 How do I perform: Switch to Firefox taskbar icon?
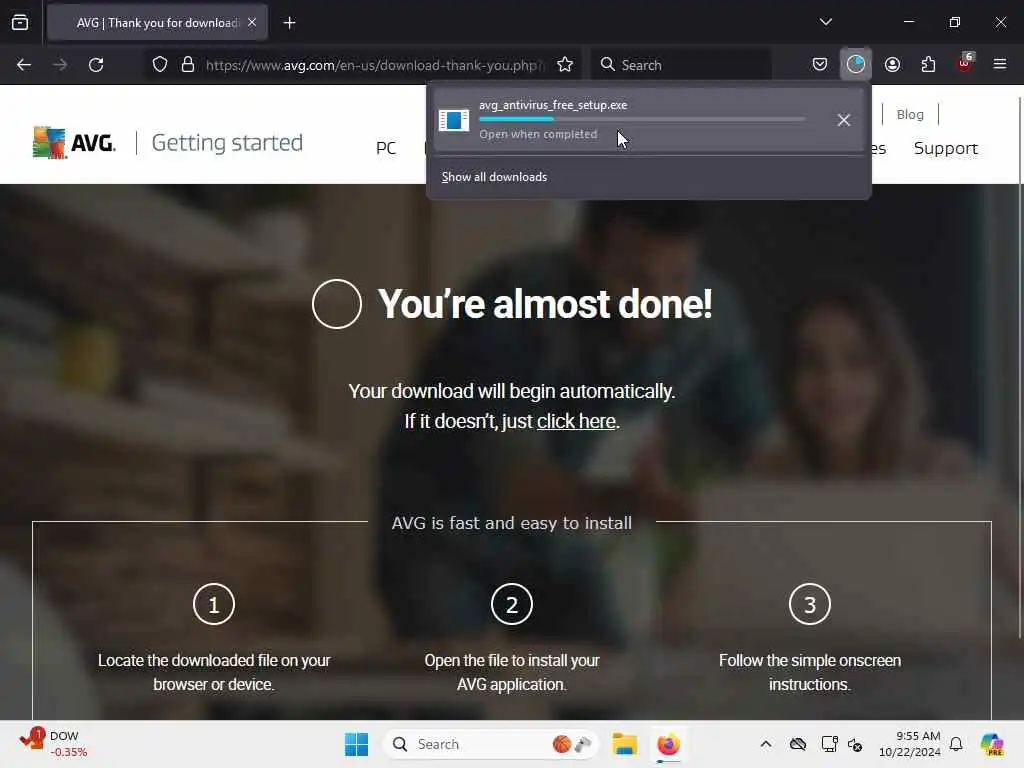pyautogui.click(x=668, y=744)
